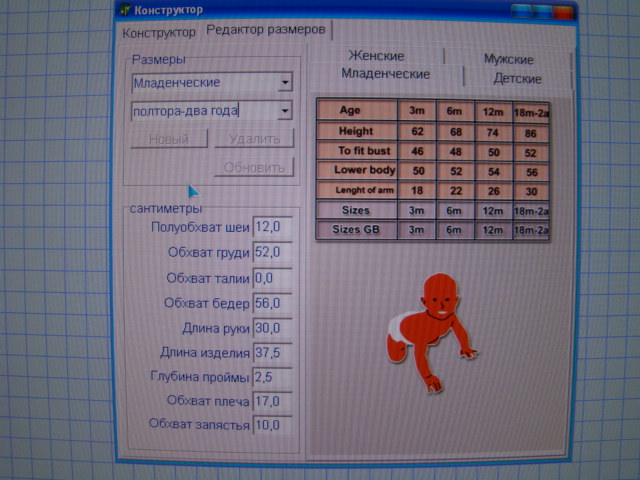
Task: Click Height value 62 in table
Action: click(x=417, y=131)
